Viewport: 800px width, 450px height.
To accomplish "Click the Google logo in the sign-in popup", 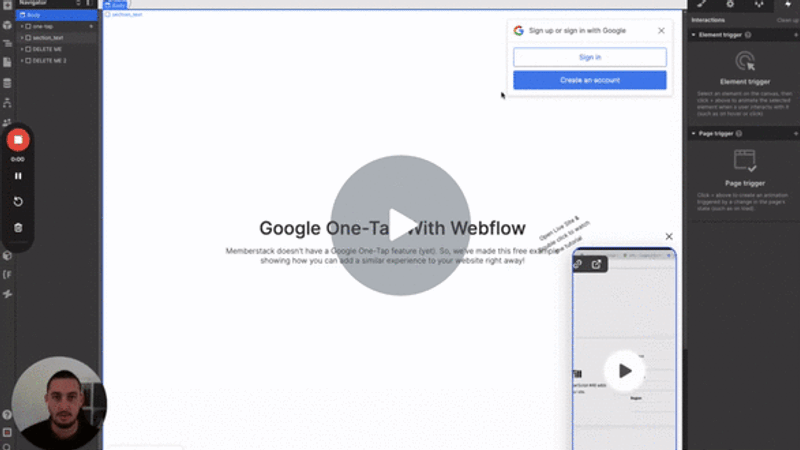I will pyautogui.click(x=518, y=31).
